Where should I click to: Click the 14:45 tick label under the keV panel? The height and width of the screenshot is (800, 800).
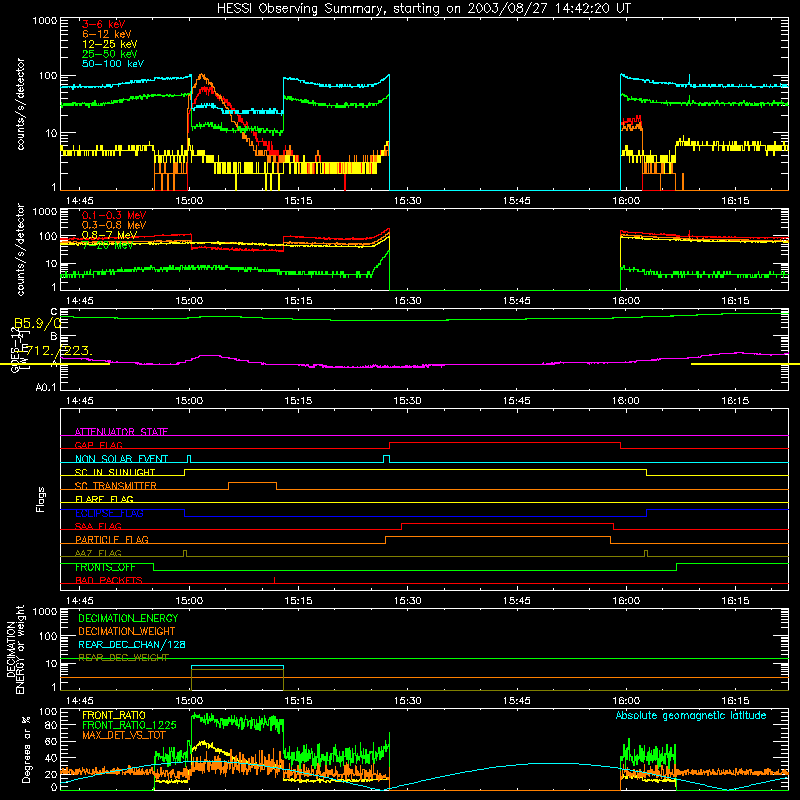click(80, 201)
